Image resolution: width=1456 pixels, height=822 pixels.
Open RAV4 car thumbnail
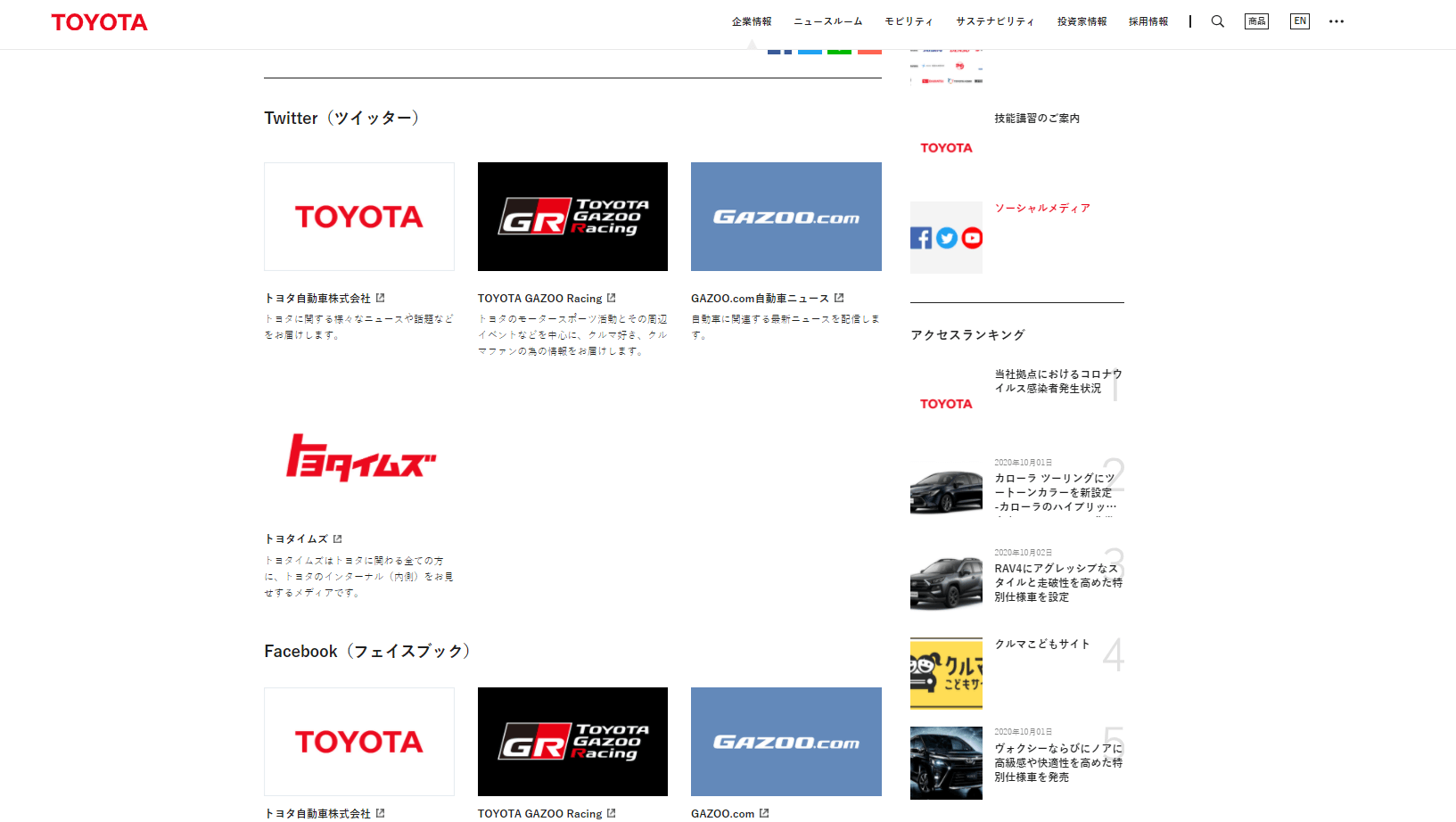(946, 583)
